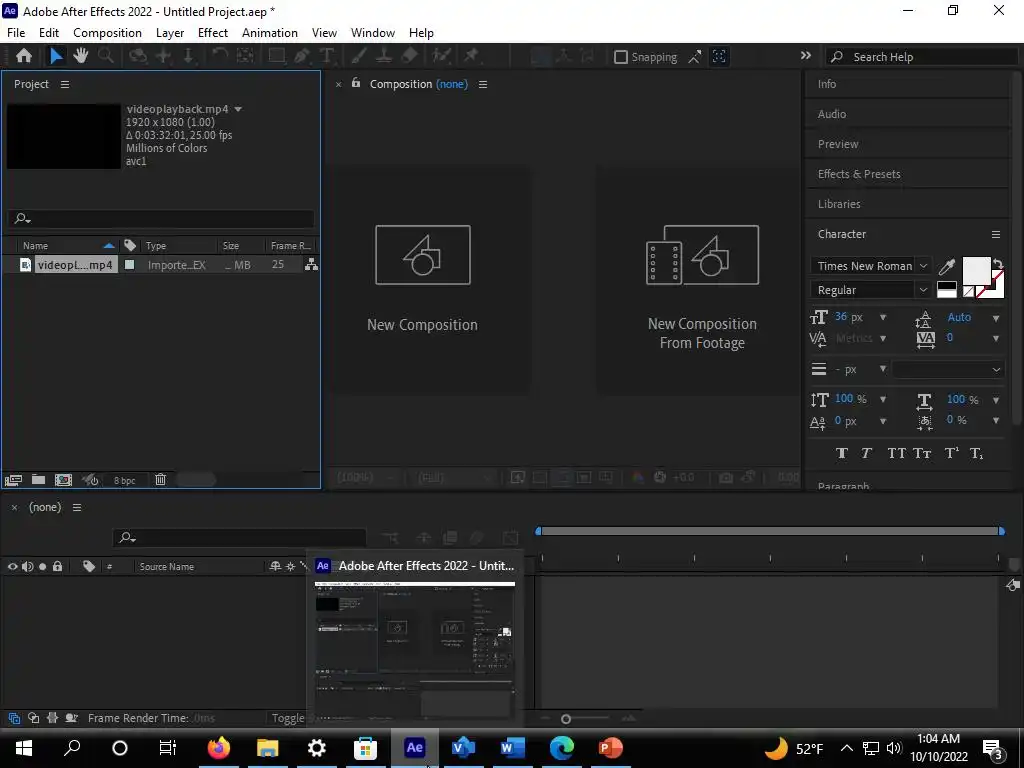The height and width of the screenshot is (768, 1024).
Task: Toggle All Caps text style
Action: (x=896, y=453)
